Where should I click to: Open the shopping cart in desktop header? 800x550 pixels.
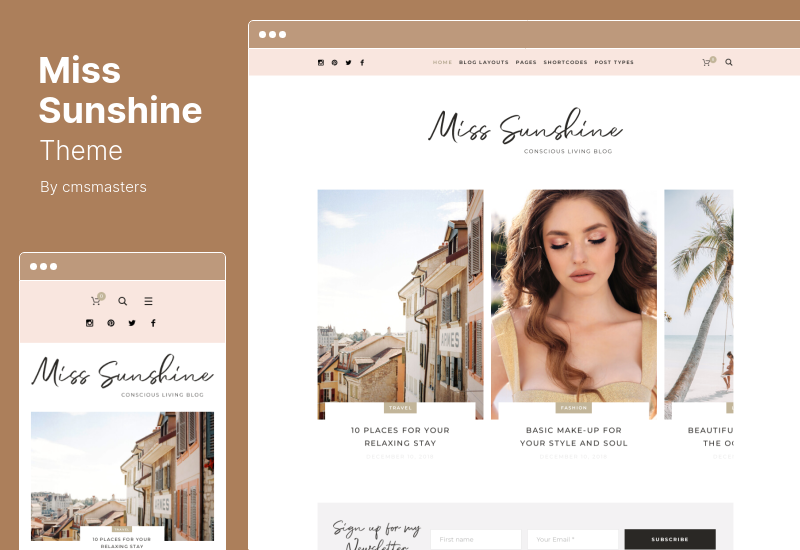click(707, 62)
